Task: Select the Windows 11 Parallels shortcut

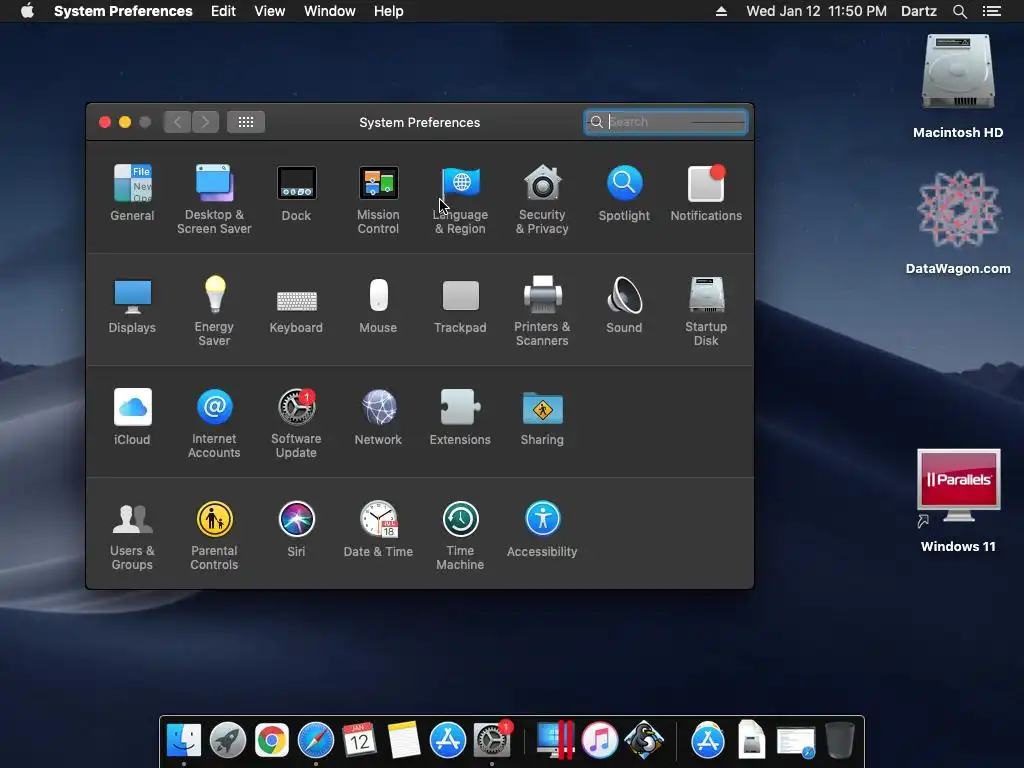Action: click(x=958, y=501)
